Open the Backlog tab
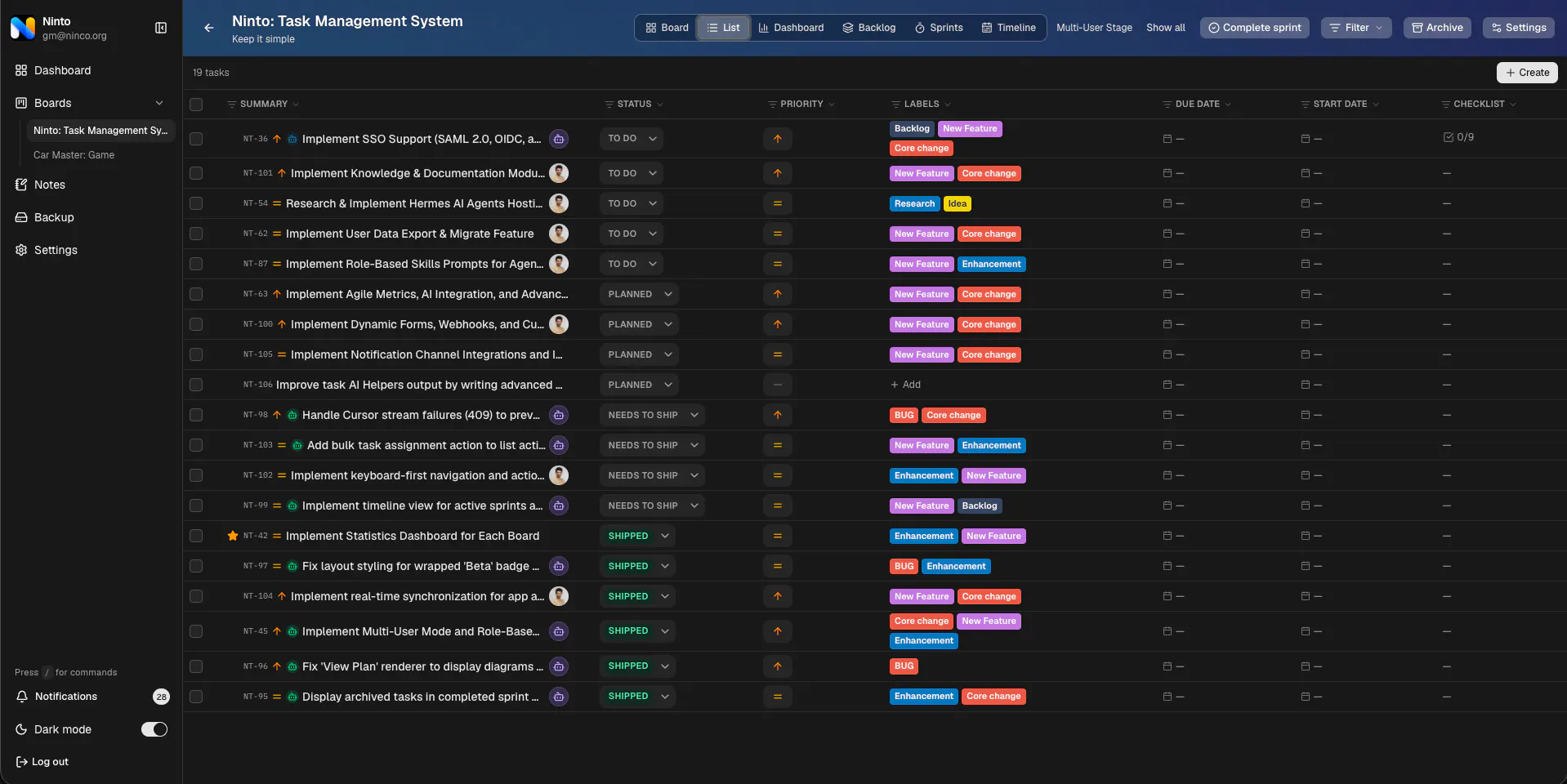 click(869, 28)
